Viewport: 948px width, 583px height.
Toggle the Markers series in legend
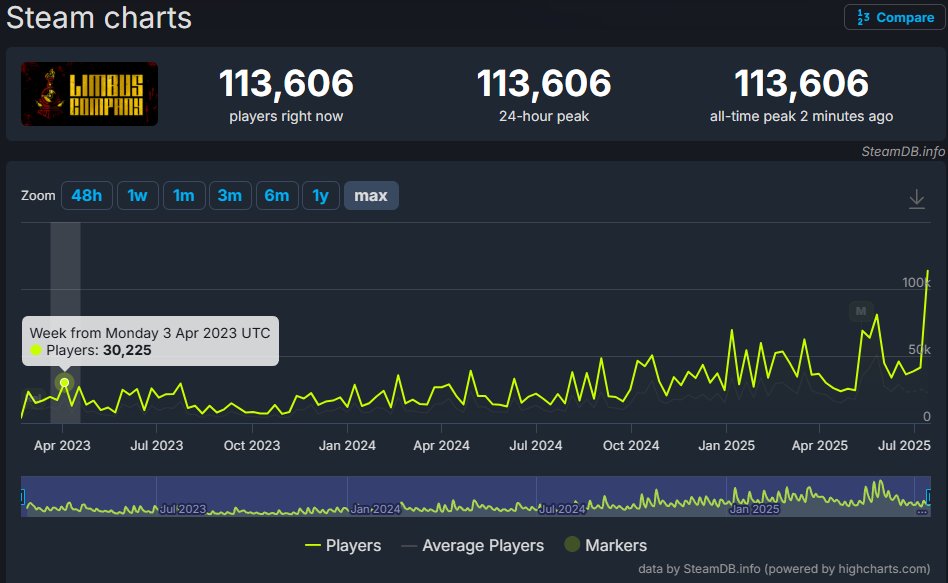tap(606, 546)
